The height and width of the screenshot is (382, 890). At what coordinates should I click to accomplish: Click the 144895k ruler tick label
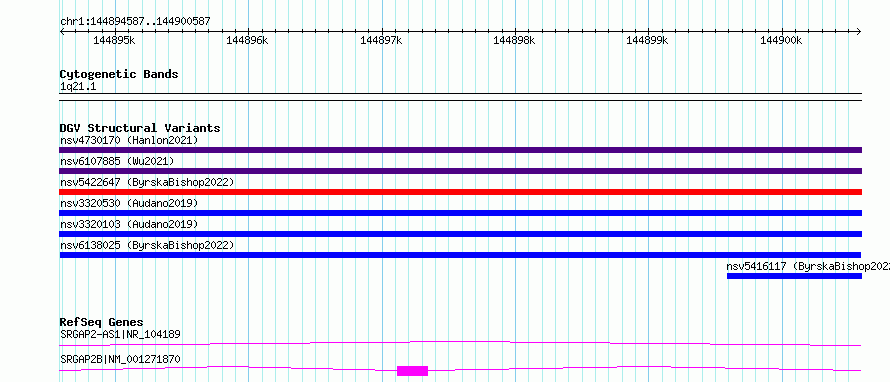[115, 40]
